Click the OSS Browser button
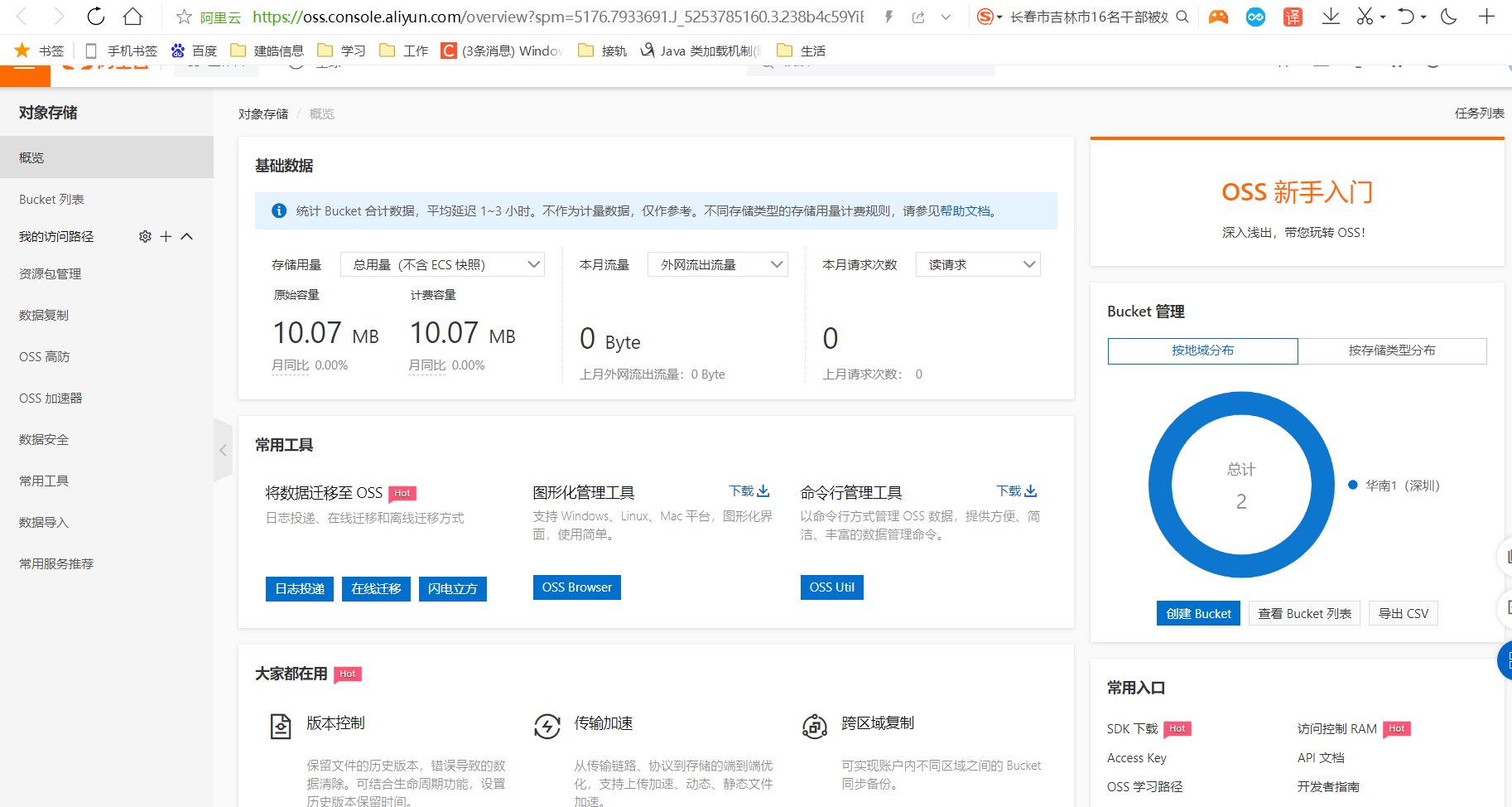The image size is (1512, 807). tap(577, 587)
